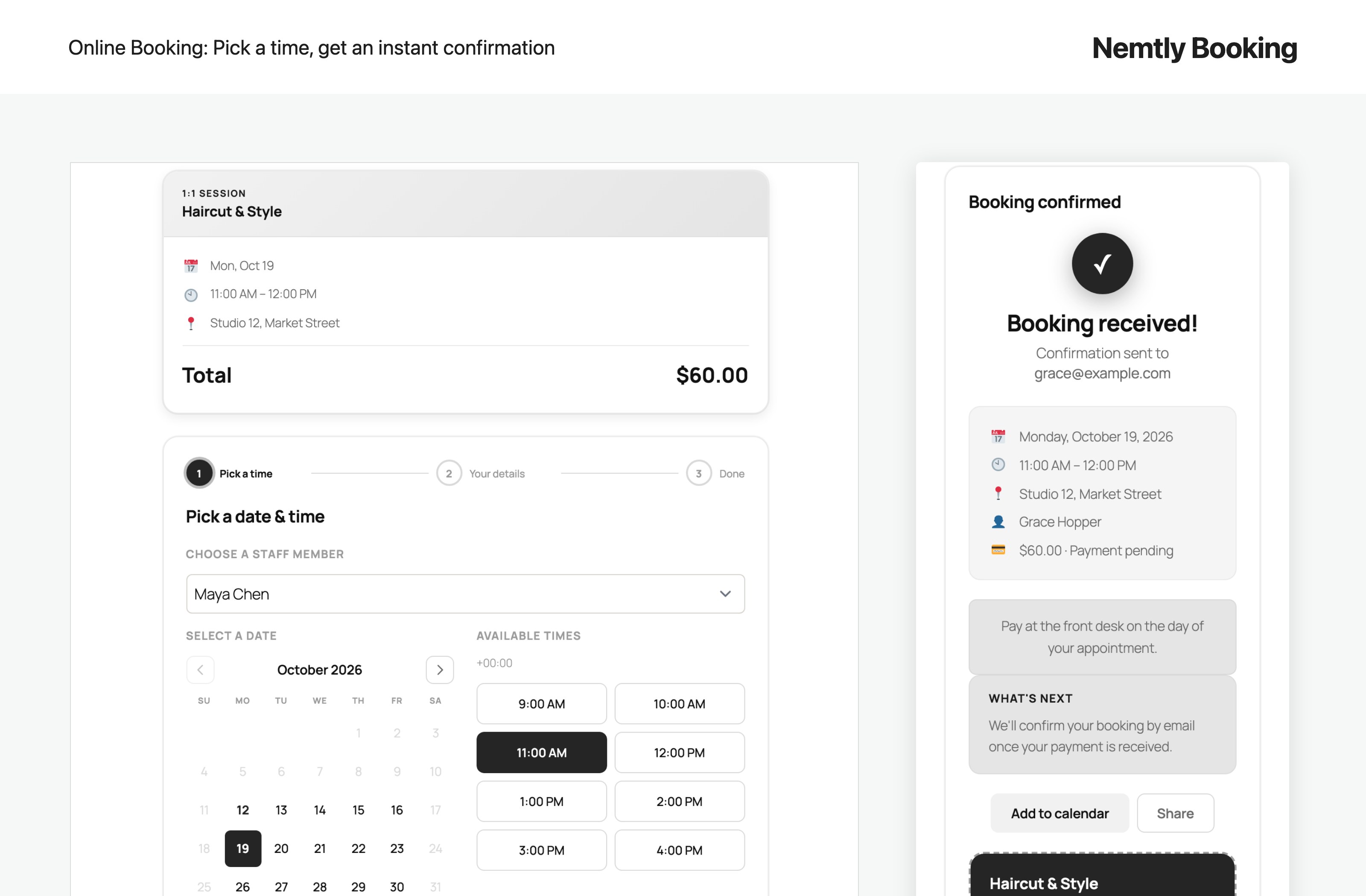Click clock icon in booking confirmed details
The width and height of the screenshot is (1366, 896).
point(998,465)
